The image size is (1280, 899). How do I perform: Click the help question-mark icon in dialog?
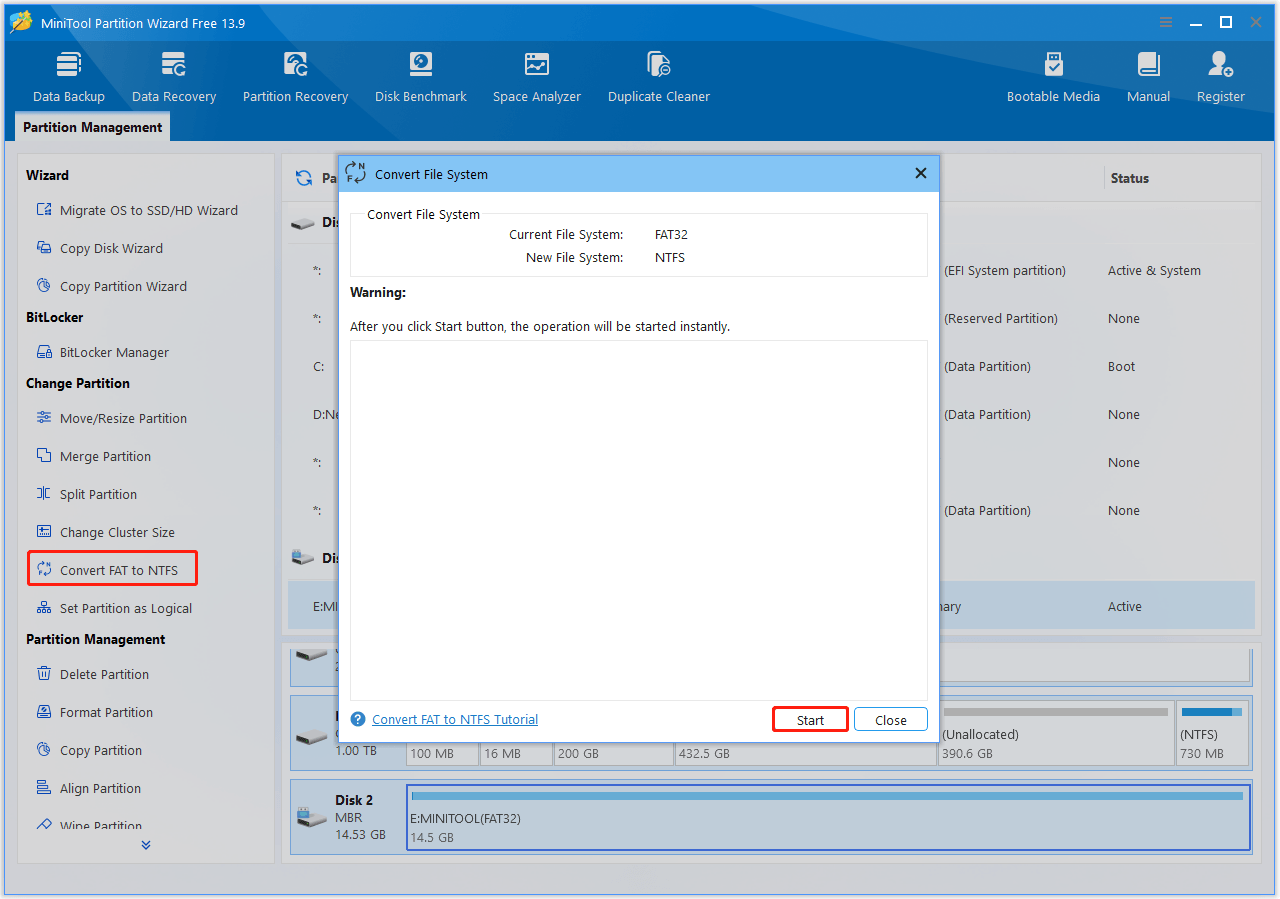(x=358, y=719)
